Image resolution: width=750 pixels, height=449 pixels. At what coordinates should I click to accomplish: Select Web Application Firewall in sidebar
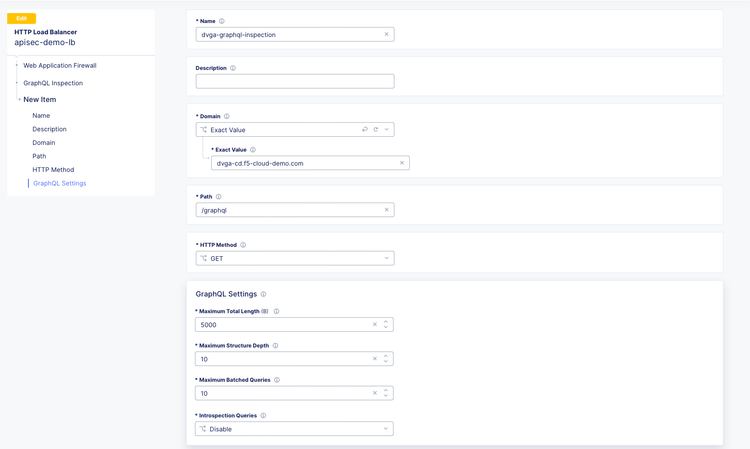tap(60, 65)
